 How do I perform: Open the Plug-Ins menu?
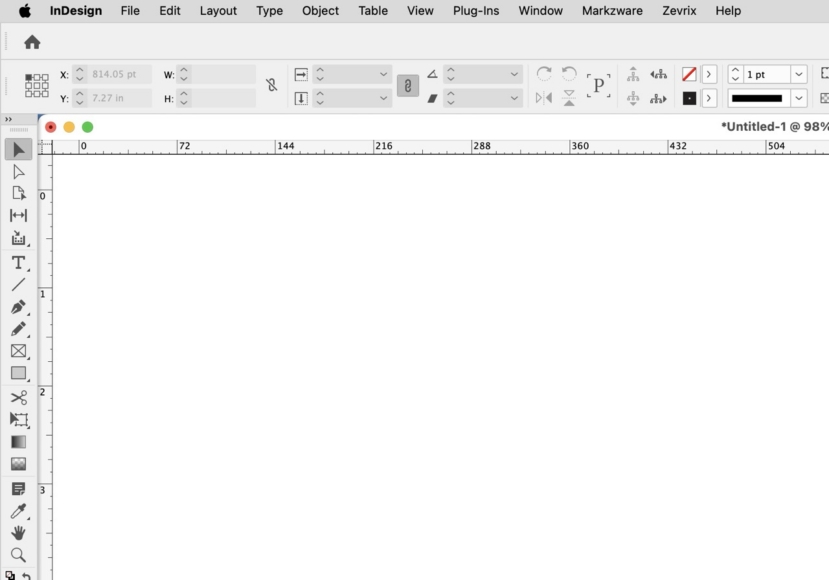pos(476,11)
